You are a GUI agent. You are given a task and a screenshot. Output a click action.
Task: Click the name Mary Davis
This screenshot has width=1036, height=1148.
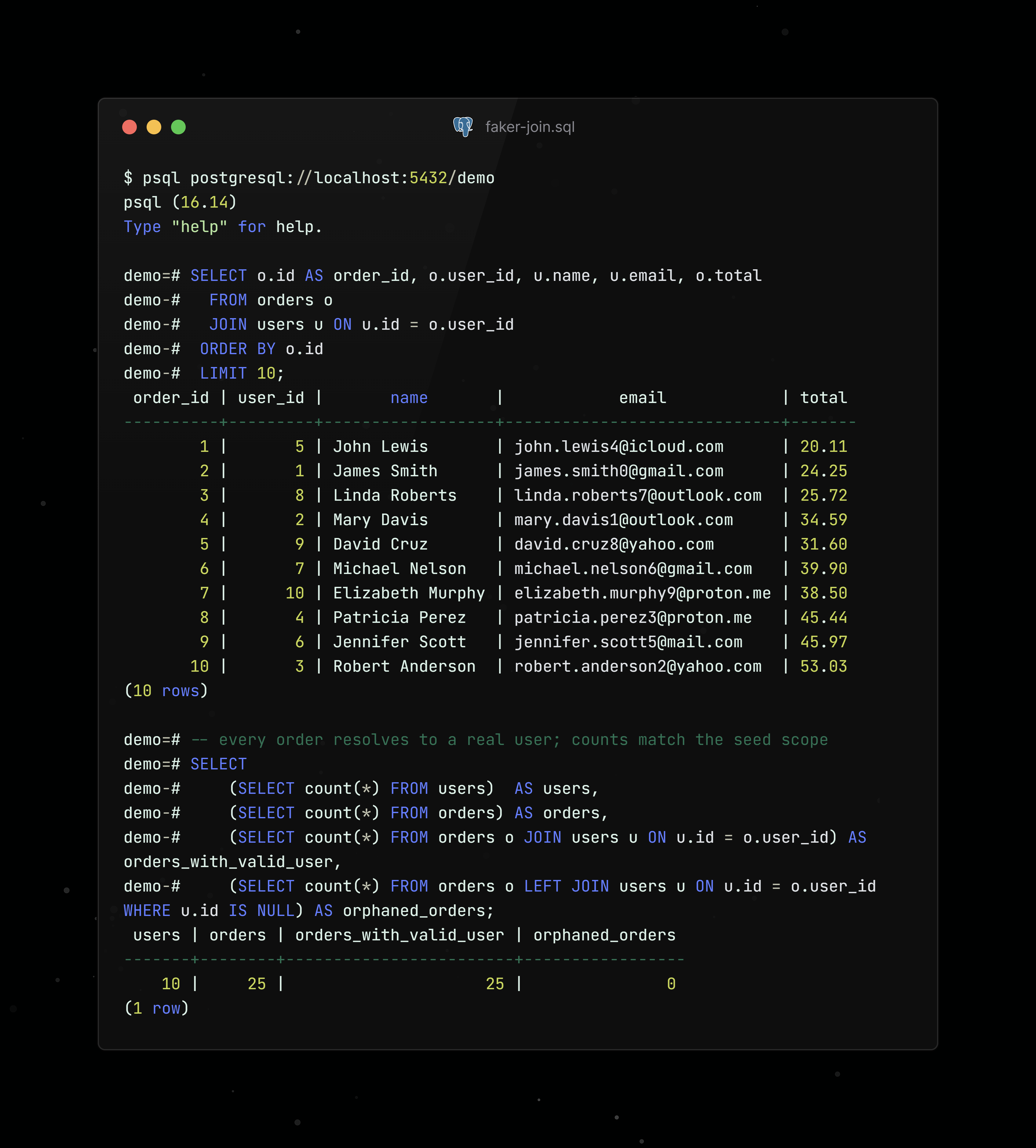(380, 520)
